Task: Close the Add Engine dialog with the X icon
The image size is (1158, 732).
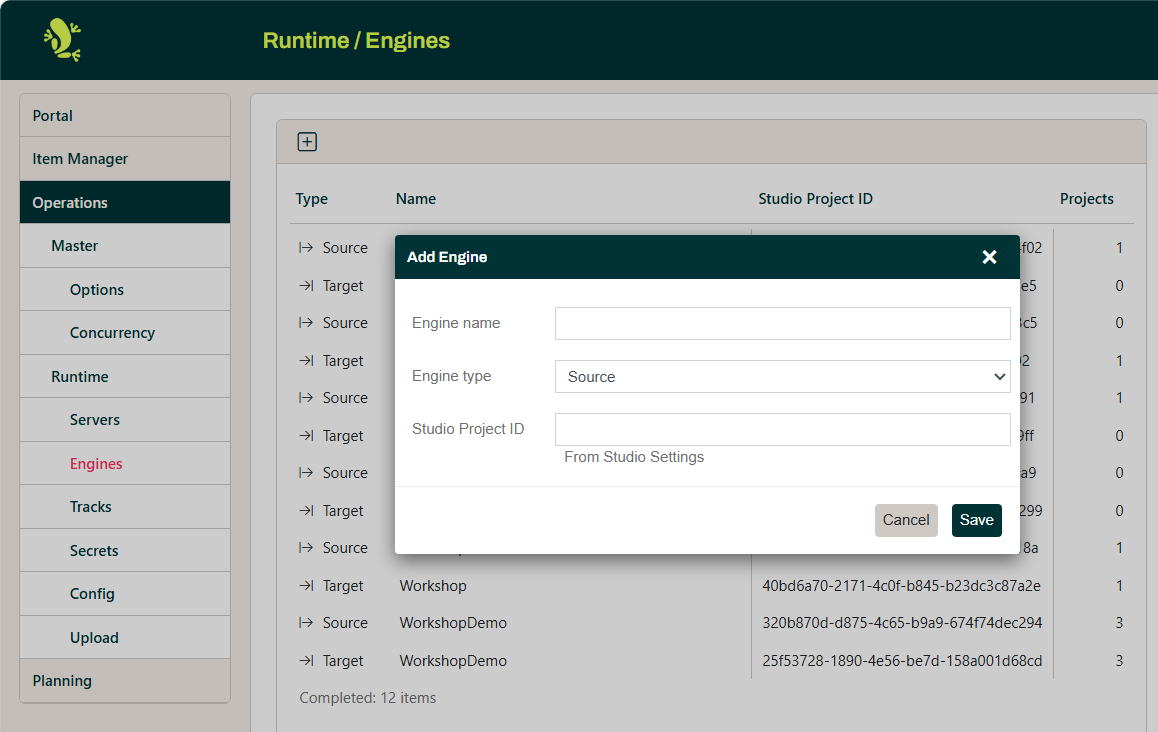Action: (989, 257)
